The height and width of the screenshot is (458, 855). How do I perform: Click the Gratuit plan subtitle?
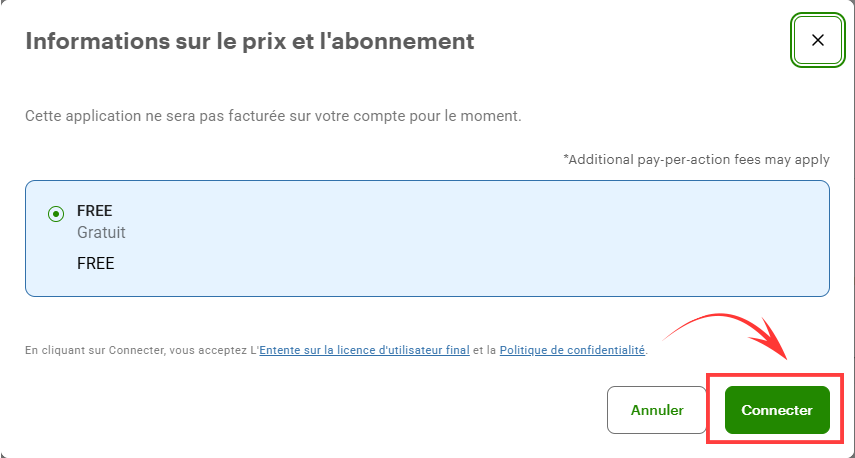[x=101, y=233]
